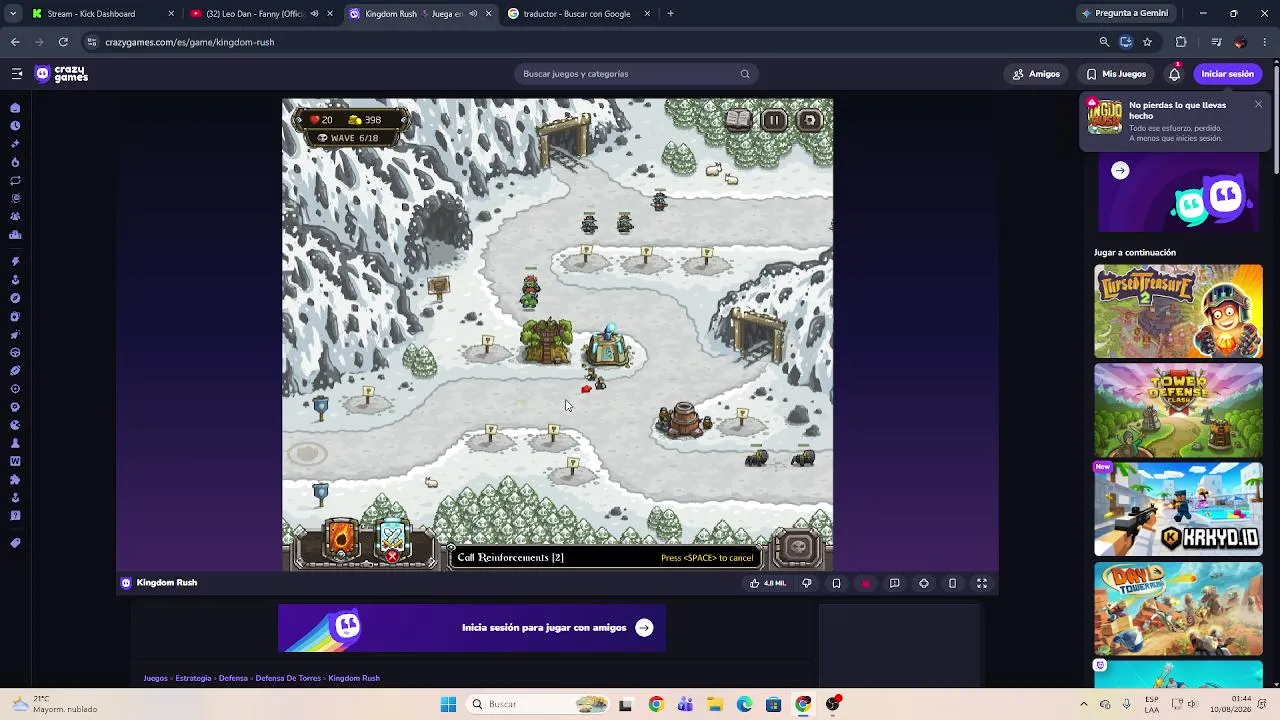1280x720 pixels.
Task: Open the Krkyd.io game thumbnail
Action: [x=1178, y=509]
